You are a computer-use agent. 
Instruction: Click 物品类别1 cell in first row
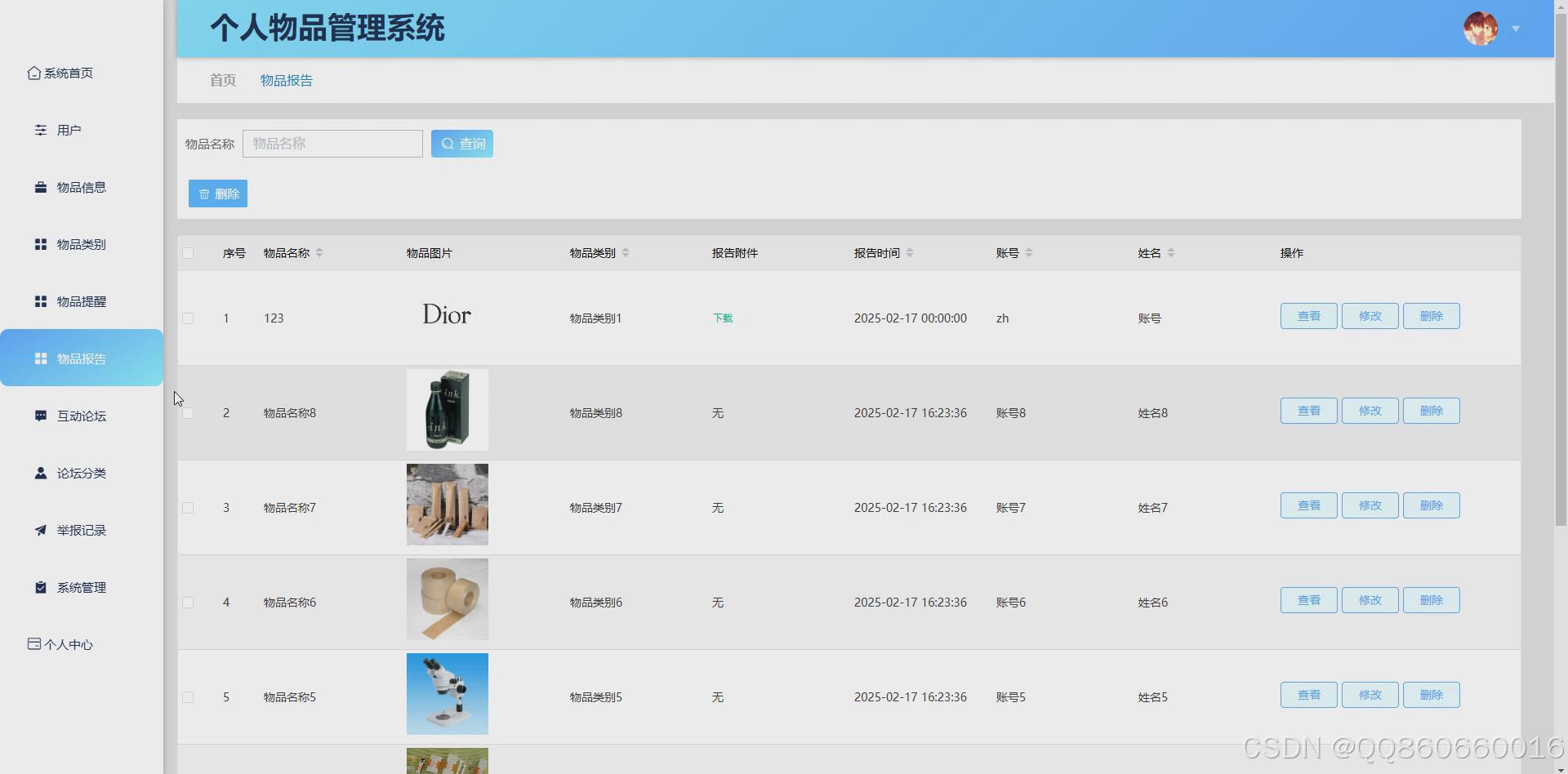pos(595,318)
